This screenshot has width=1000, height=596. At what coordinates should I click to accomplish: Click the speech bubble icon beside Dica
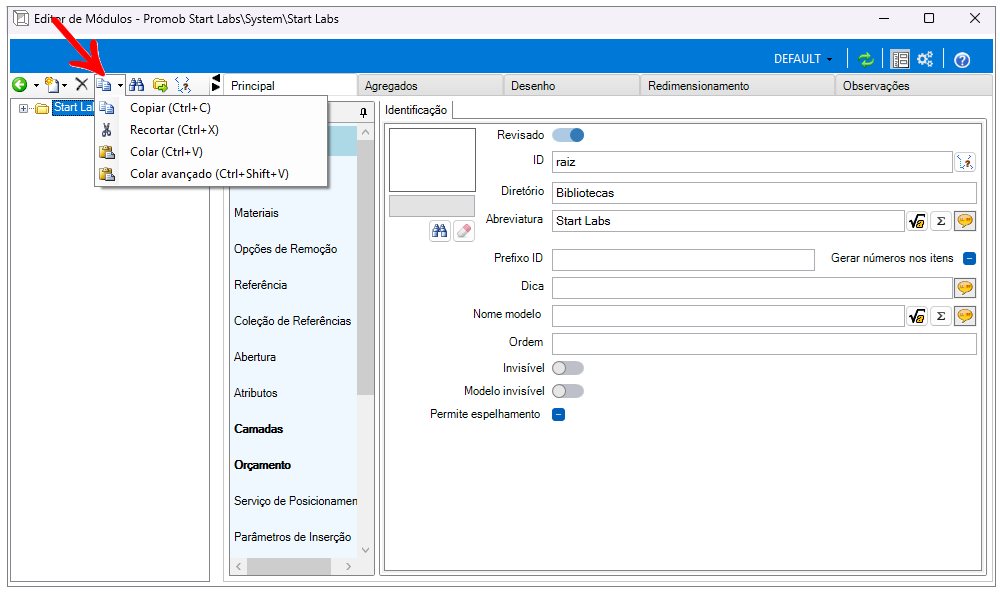pyautogui.click(x=965, y=288)
